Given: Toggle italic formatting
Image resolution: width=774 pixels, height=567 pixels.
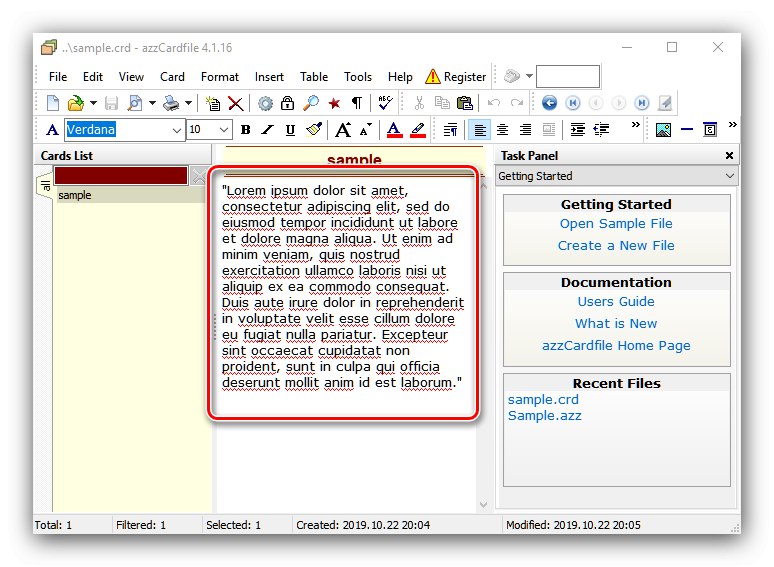Looking at the screenshot, I should coord(268,130).
